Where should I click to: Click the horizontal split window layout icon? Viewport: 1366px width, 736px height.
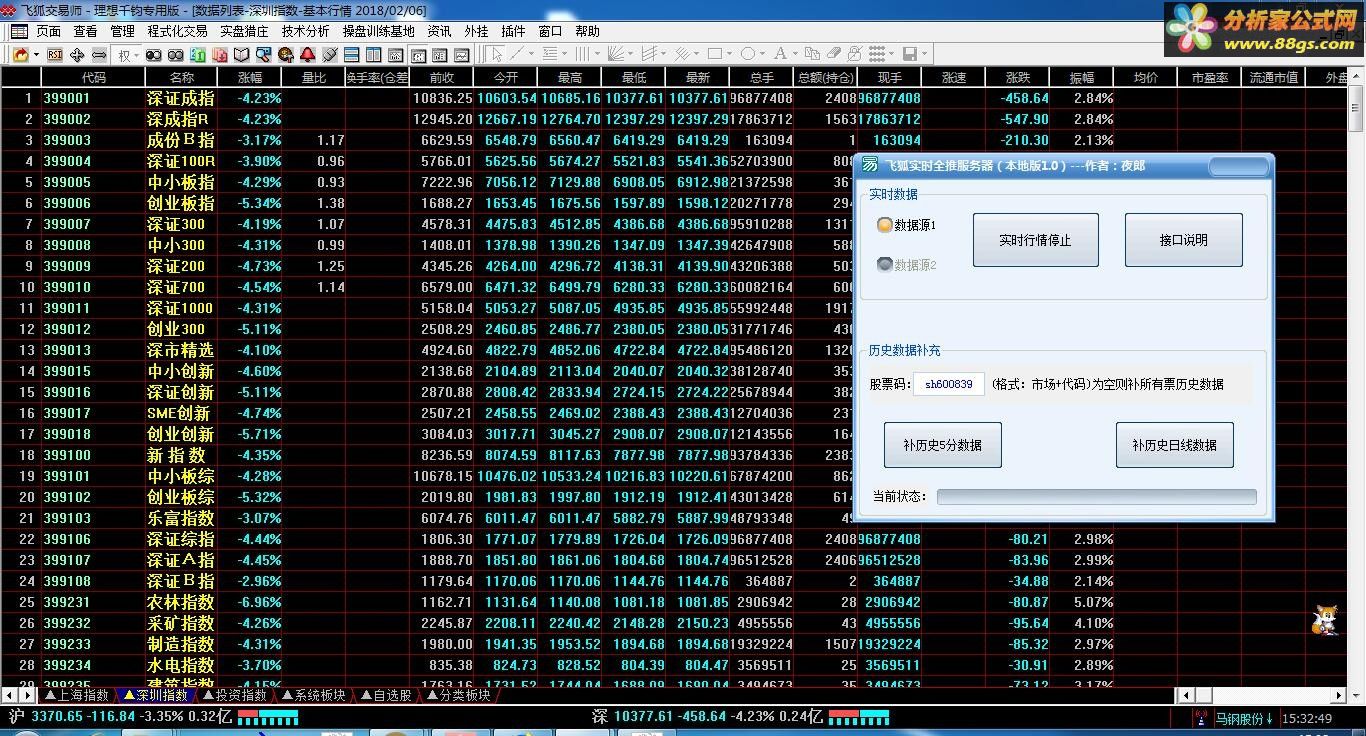pos(351,54)
